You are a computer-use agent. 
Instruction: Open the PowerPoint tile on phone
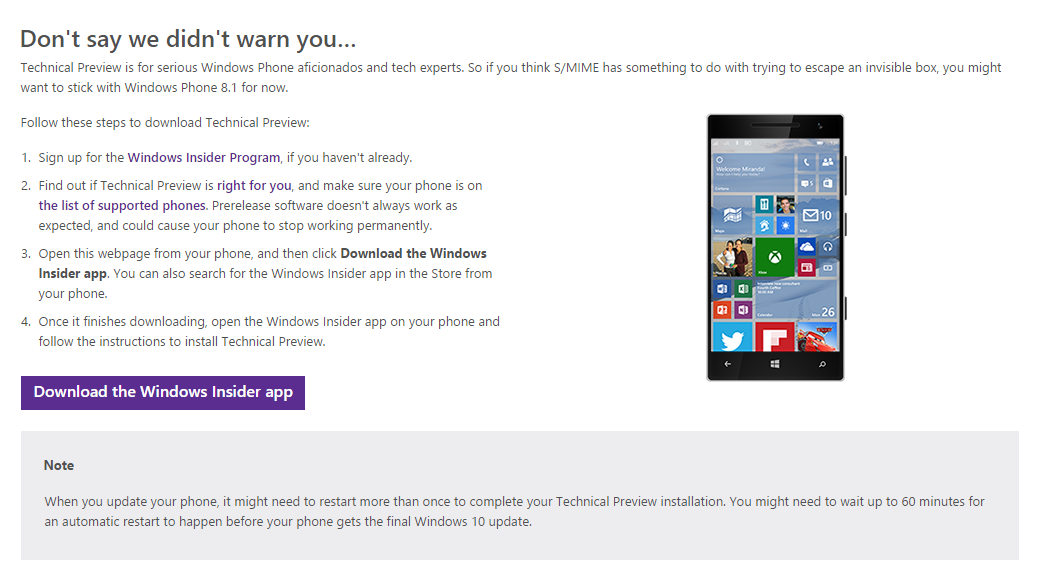tap(722, 310)
